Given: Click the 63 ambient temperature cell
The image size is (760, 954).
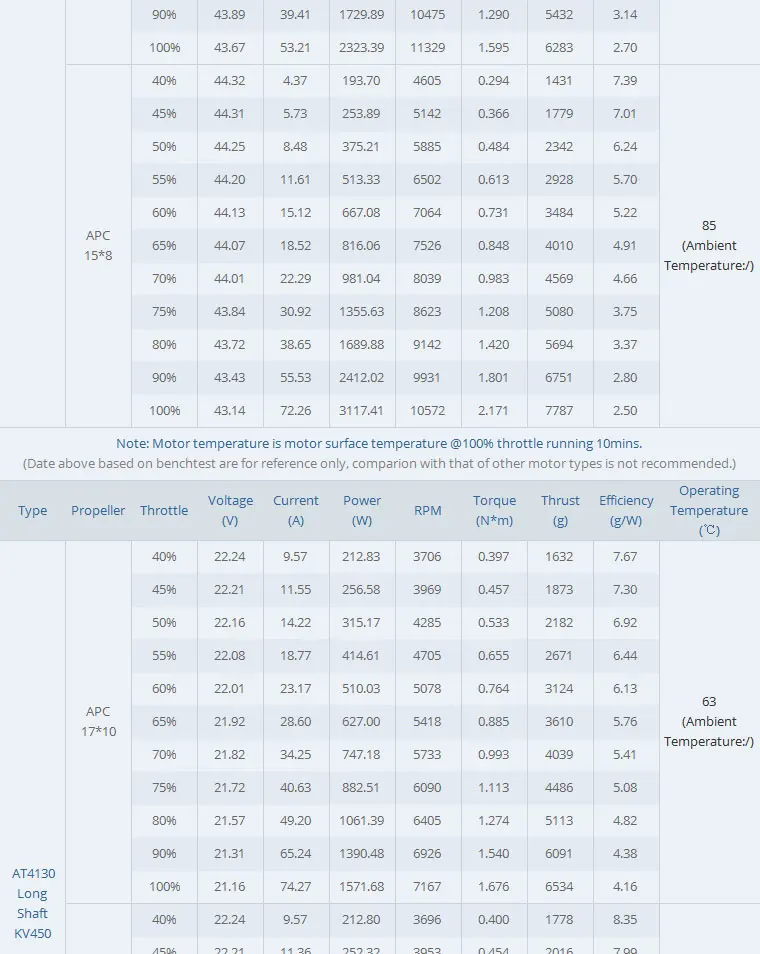Looking at the screenshot, I should click(709, 721).
